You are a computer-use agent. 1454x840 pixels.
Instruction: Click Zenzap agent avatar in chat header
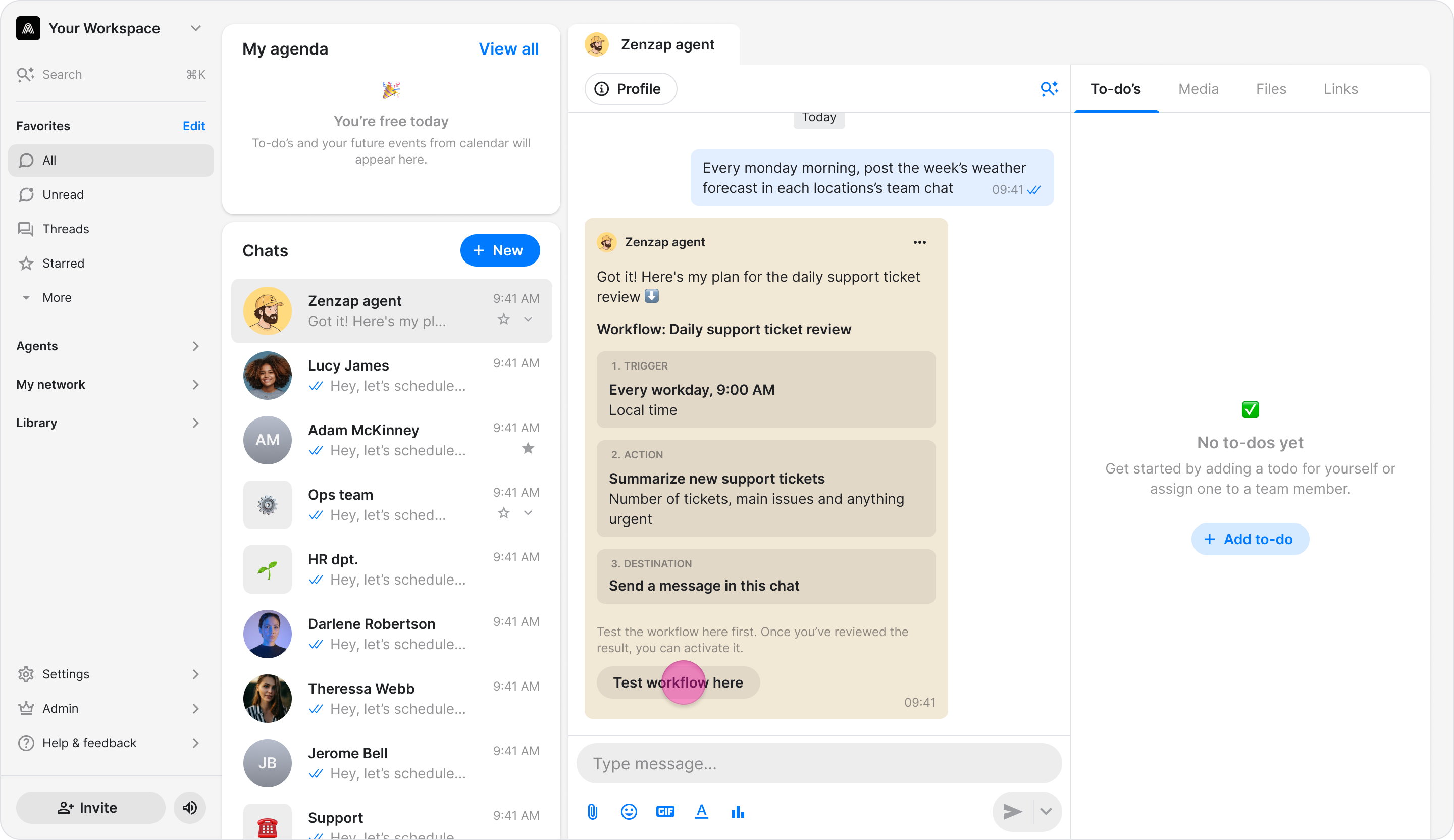597,44
